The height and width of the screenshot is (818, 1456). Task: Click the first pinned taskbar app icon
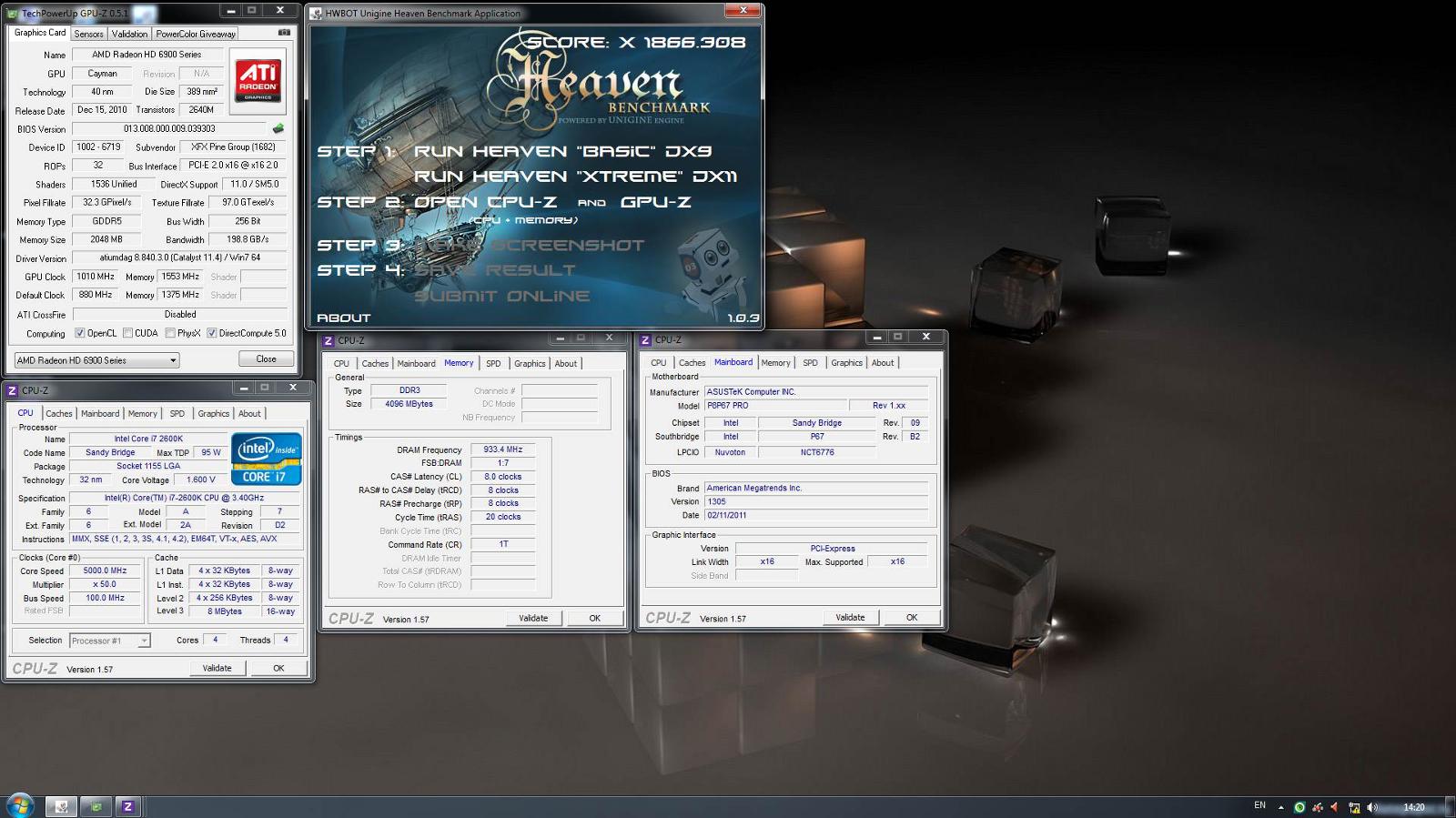point(62,806)
